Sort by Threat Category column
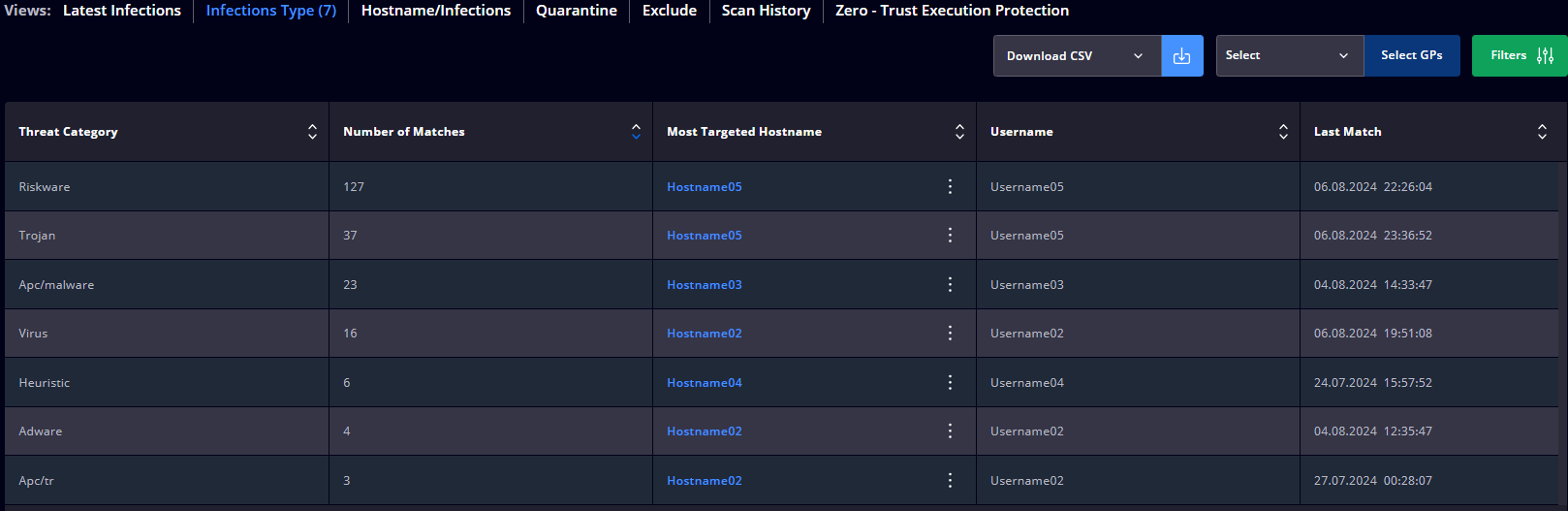This screenshot has width=1568, height=511. coord(312,132)
